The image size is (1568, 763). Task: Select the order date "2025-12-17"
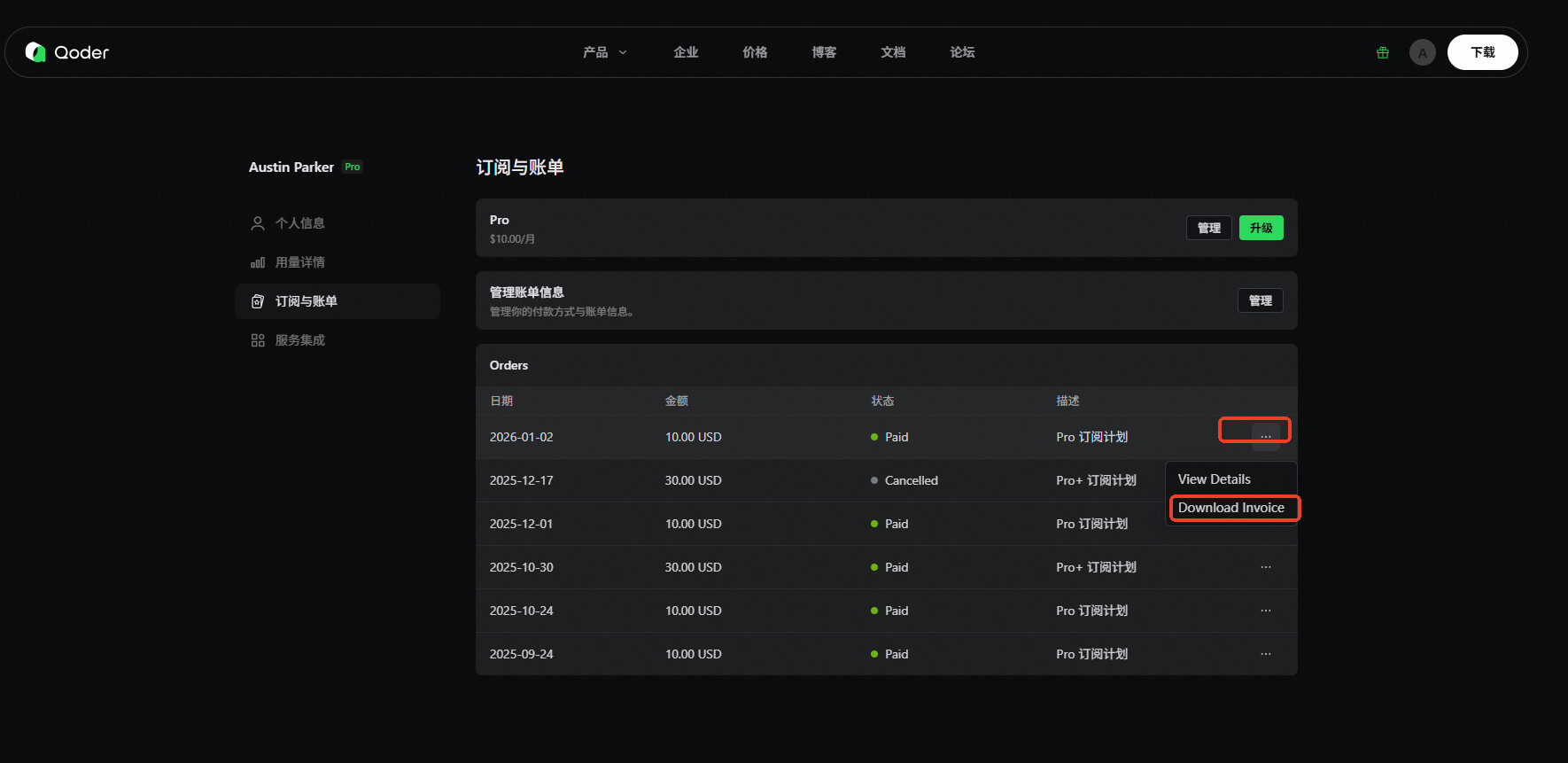[x=521, y=480]
